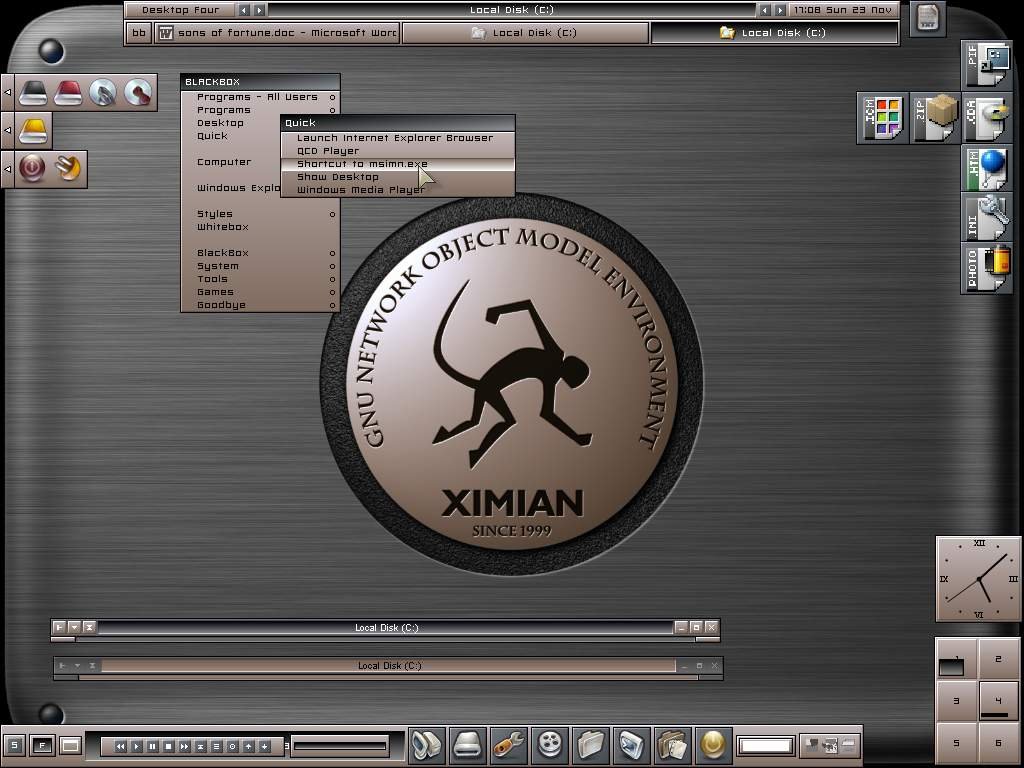1024x768 pixels.
Task: Open the .ICM color grid icon
Action: (882, 118)
